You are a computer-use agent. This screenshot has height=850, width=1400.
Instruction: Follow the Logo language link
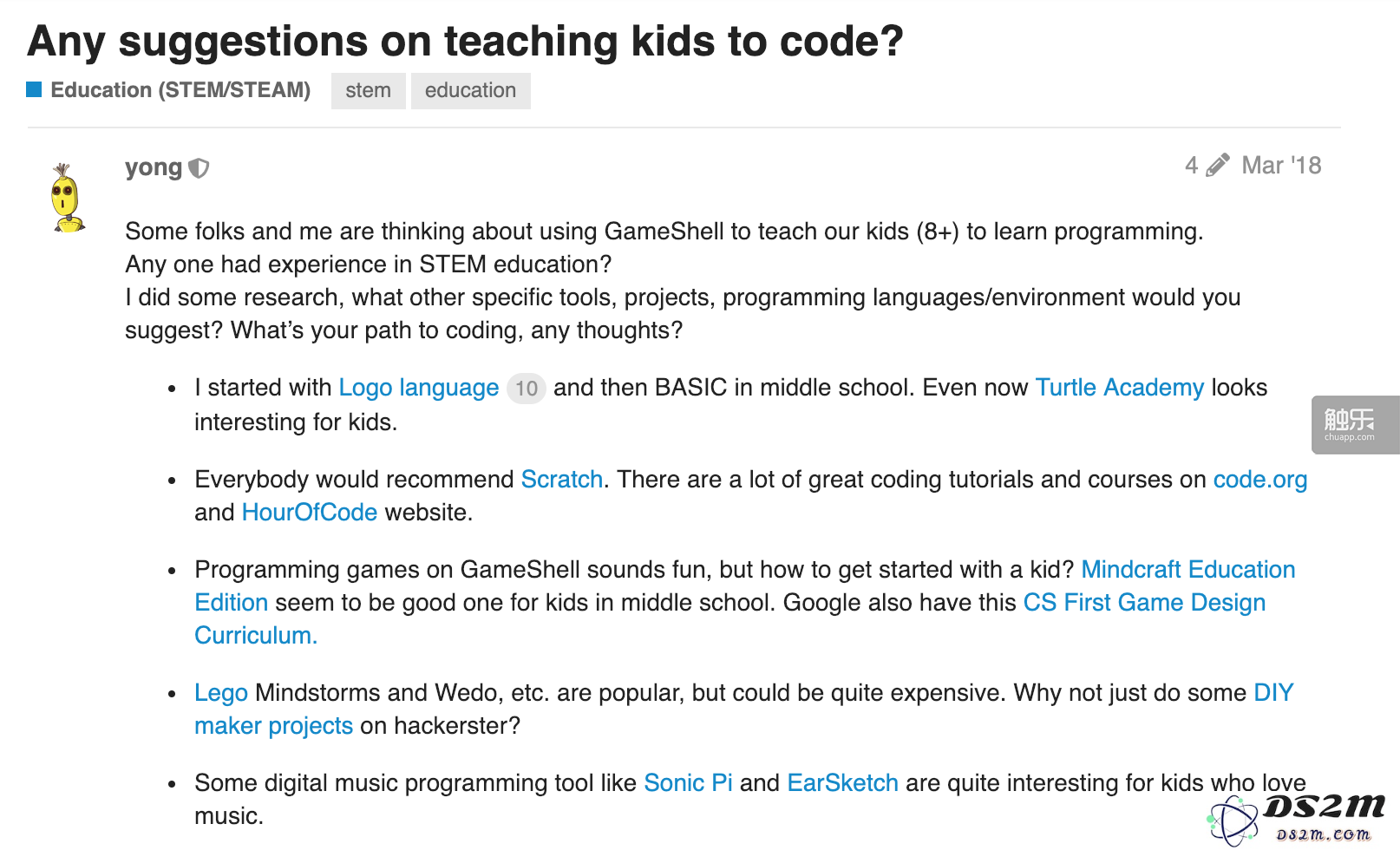coord(418,388)
